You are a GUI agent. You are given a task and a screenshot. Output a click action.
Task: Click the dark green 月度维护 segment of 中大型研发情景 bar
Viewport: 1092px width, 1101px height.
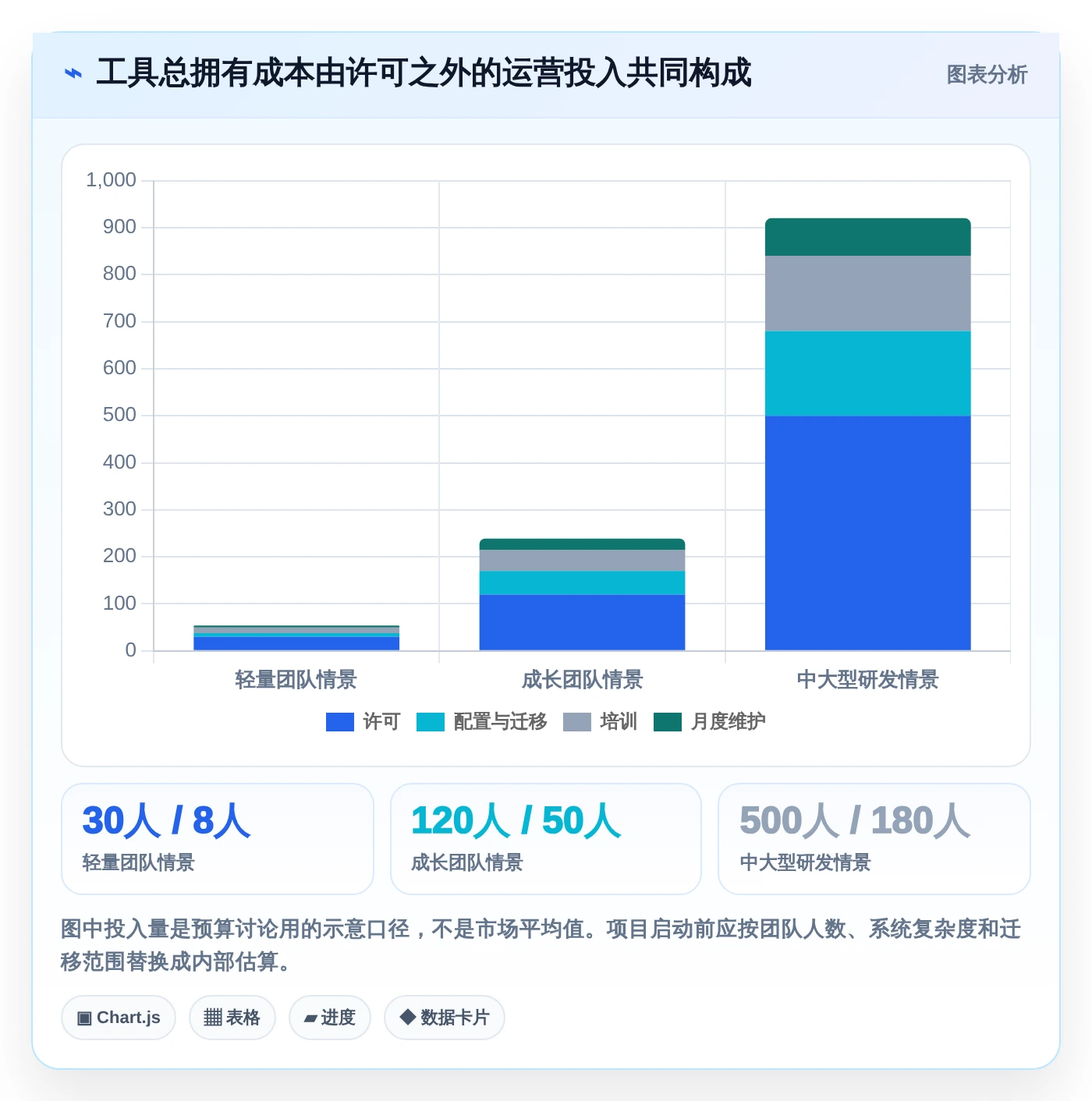tap(868, 237)
